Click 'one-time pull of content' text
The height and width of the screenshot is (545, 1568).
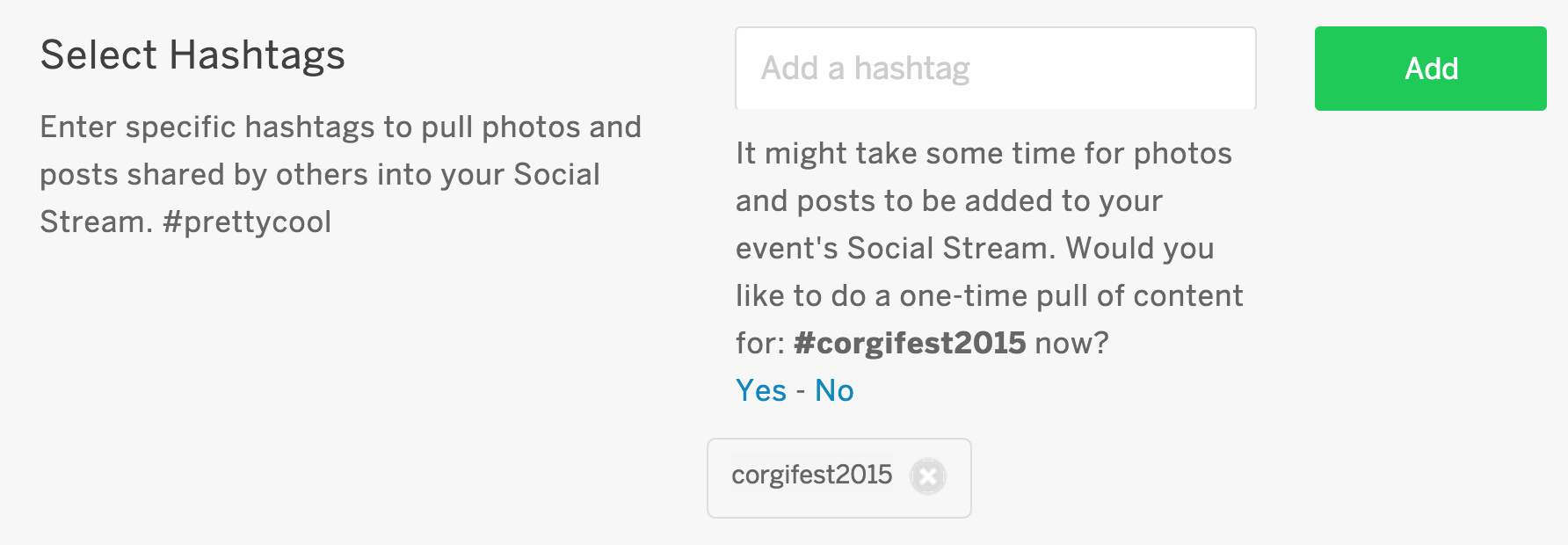pos(1071,295)
